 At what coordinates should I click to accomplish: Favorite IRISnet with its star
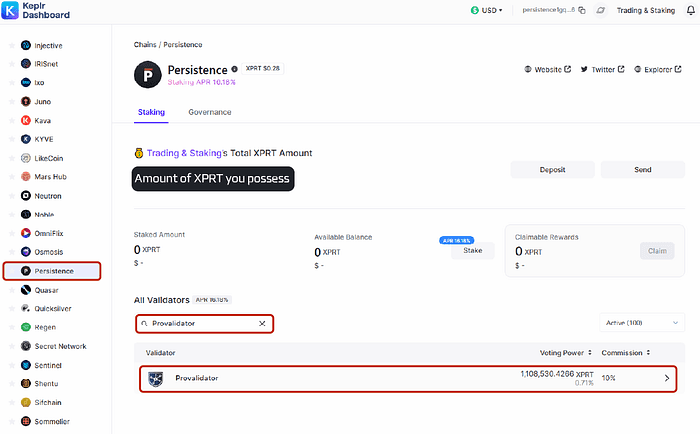[x=12, y=64]
